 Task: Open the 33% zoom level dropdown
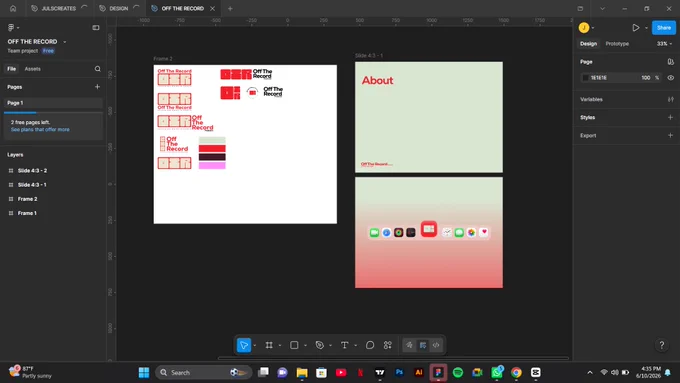pos(664,44)
